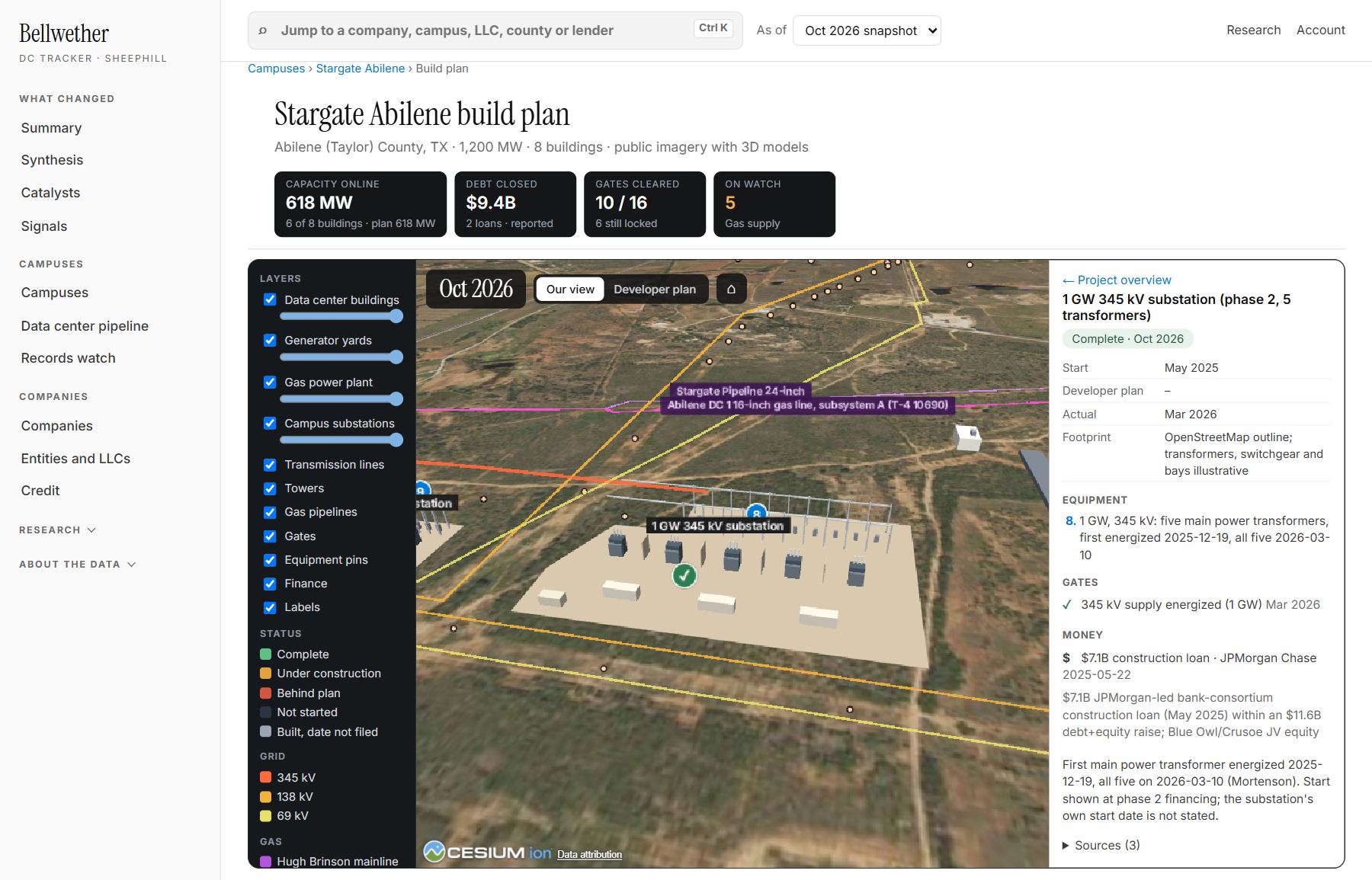Uncheck the Towers layer
The image size is (1372, 880).
tap(270, 488)
